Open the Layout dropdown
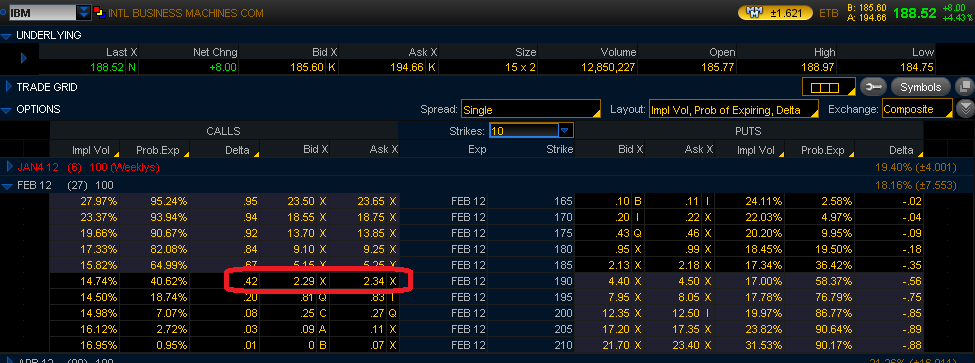 click(x=734, y=109)
